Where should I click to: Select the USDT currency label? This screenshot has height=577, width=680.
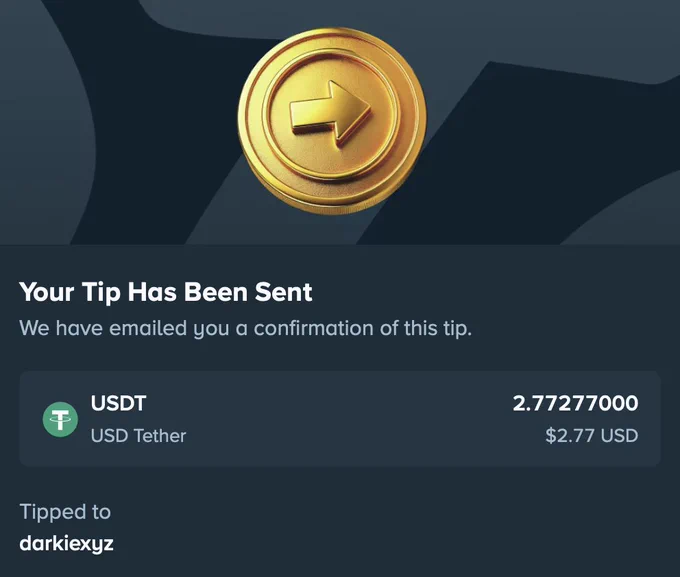pos(118,403)
